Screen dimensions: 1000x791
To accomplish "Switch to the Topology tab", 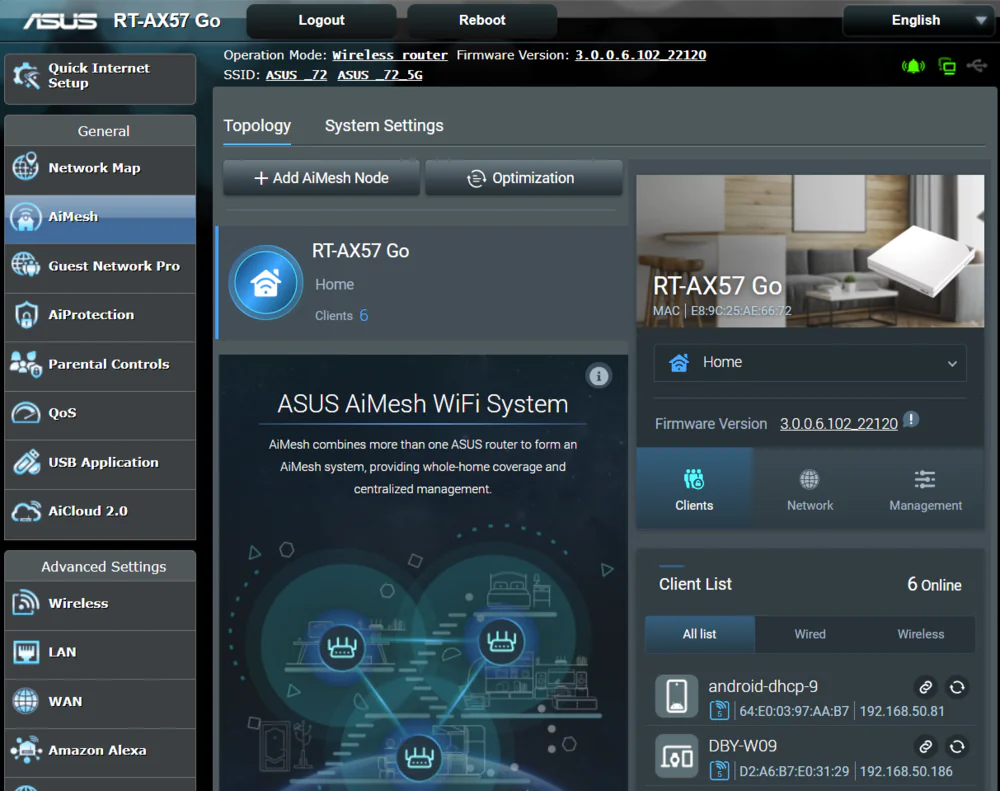I will click(257, 126).
